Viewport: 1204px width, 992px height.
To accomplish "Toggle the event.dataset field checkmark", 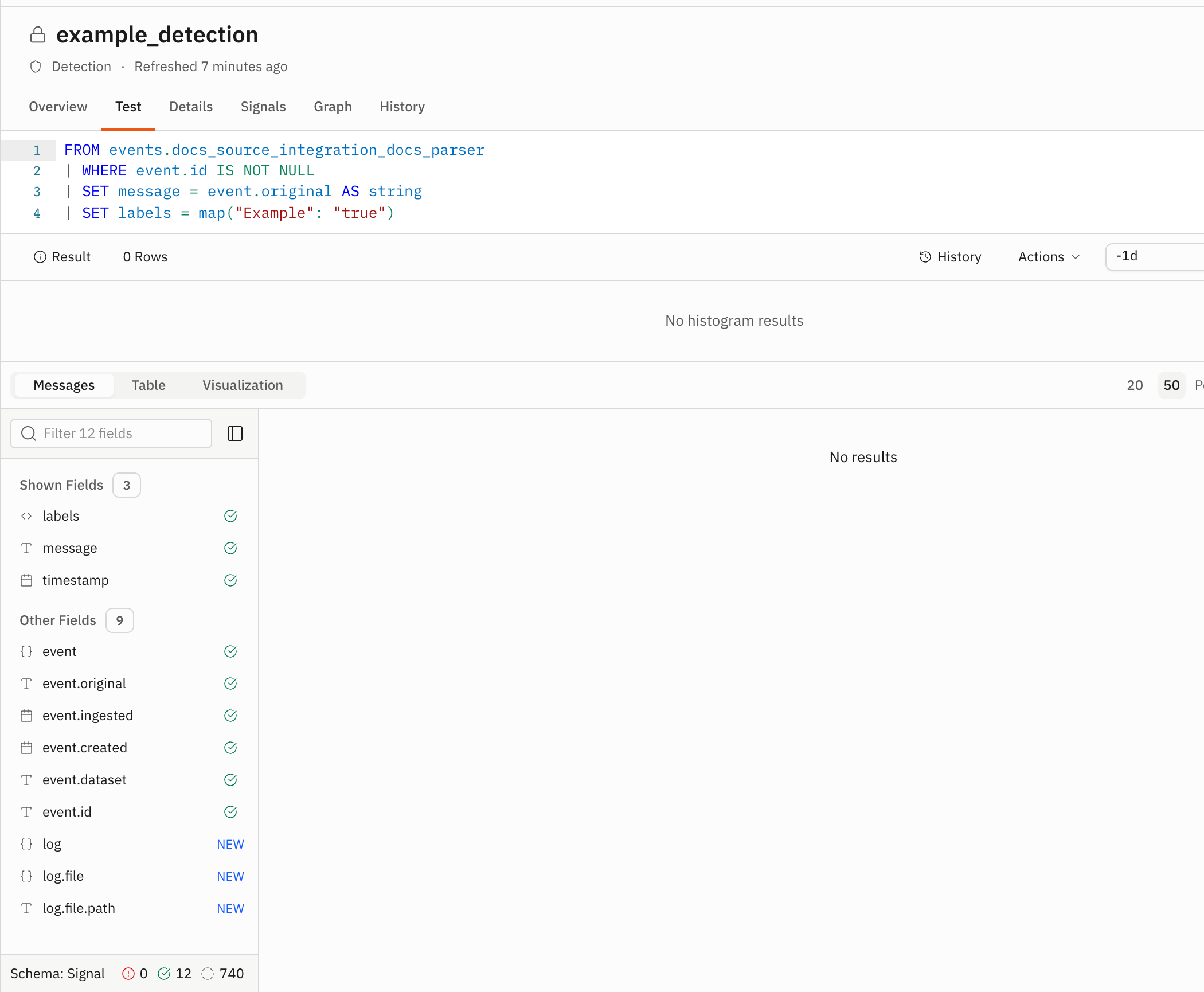I will pos(230,780).
